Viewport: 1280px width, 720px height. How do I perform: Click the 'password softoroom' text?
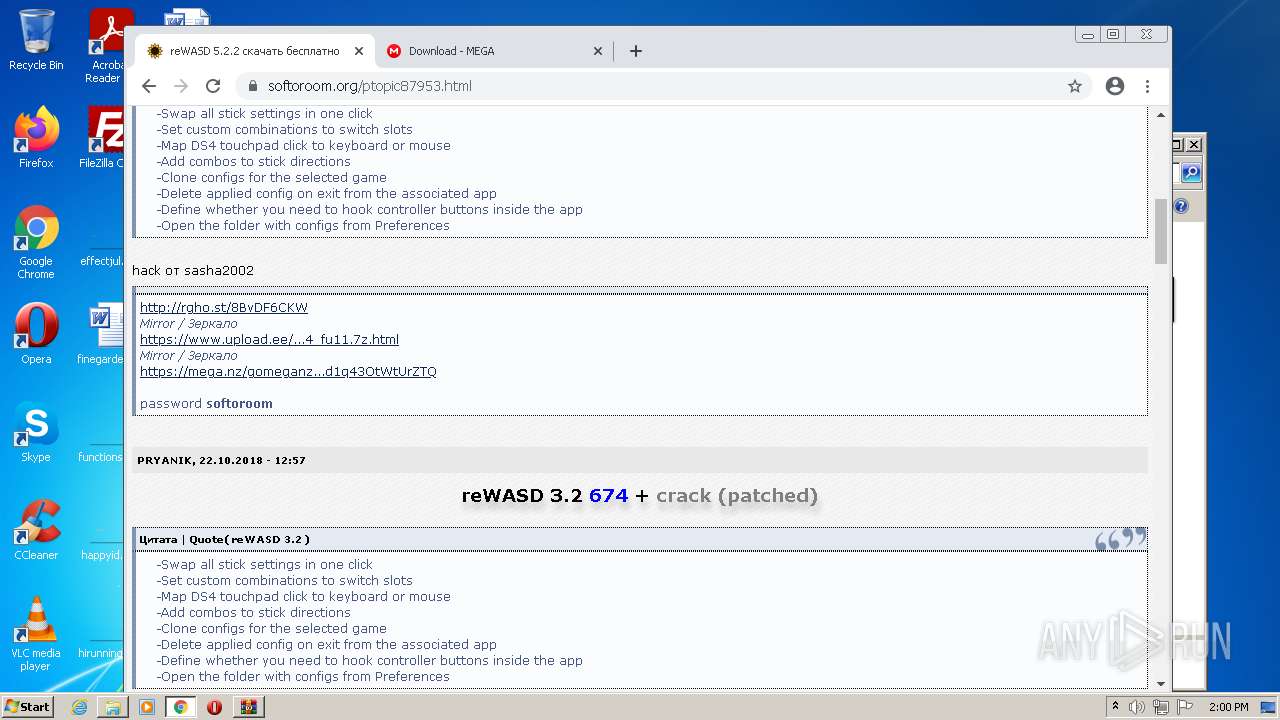click(x=206, y=403)
